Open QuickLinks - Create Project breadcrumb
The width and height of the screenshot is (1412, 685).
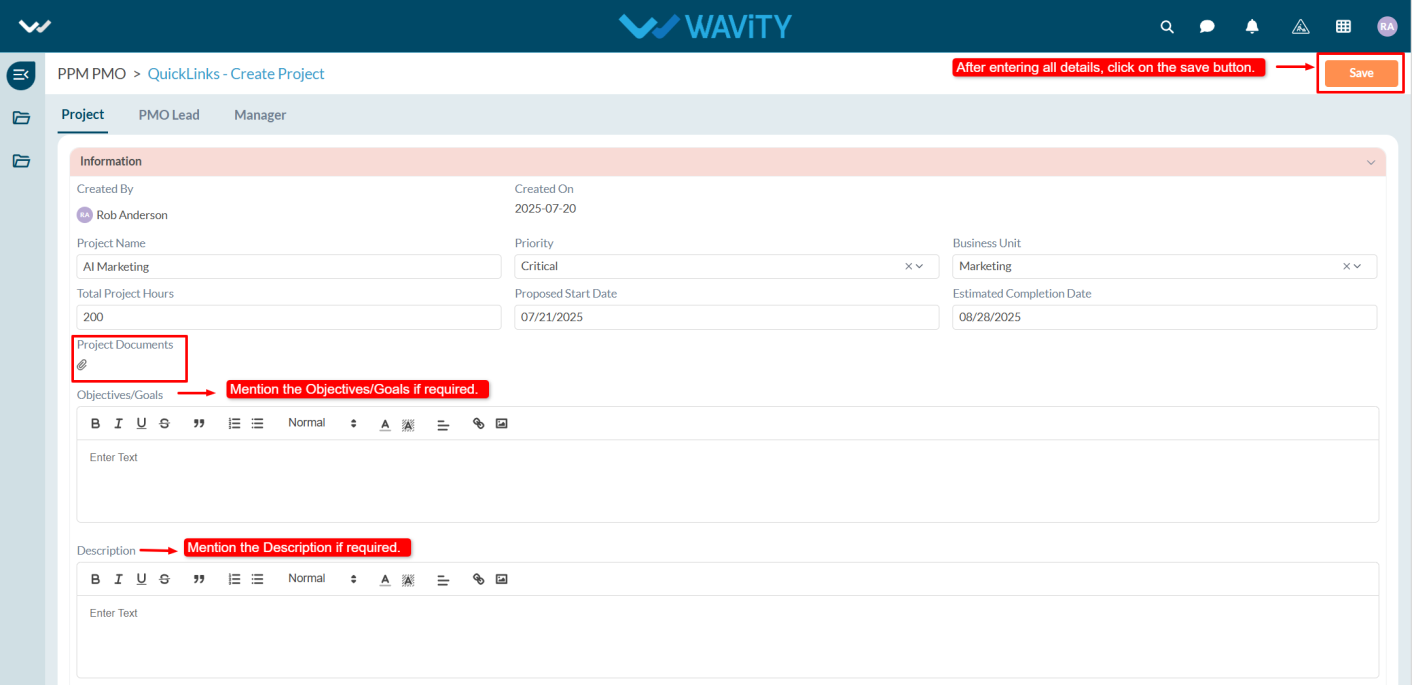click(236, 74)
